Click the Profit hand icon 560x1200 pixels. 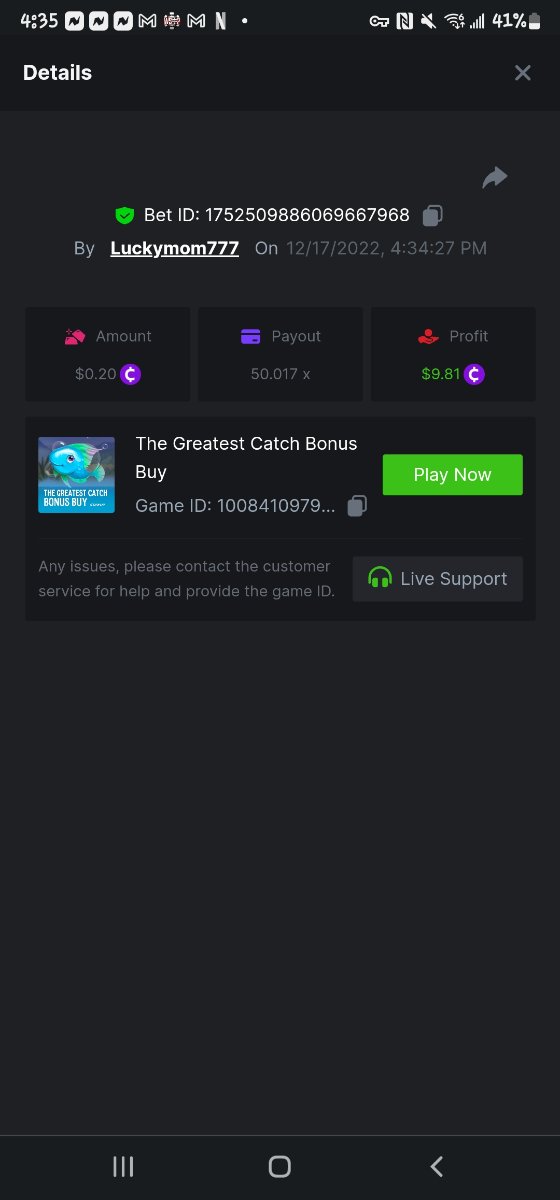429,336
